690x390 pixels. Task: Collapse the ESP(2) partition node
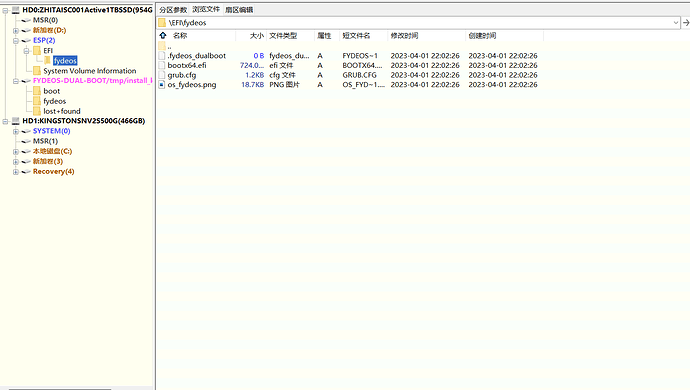click(16, 40)
